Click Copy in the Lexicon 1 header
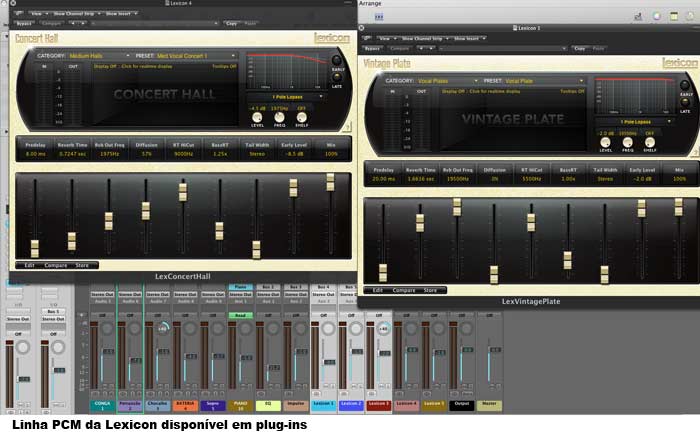This screenshot has width=700, height=435. click(x=579, y=48)
